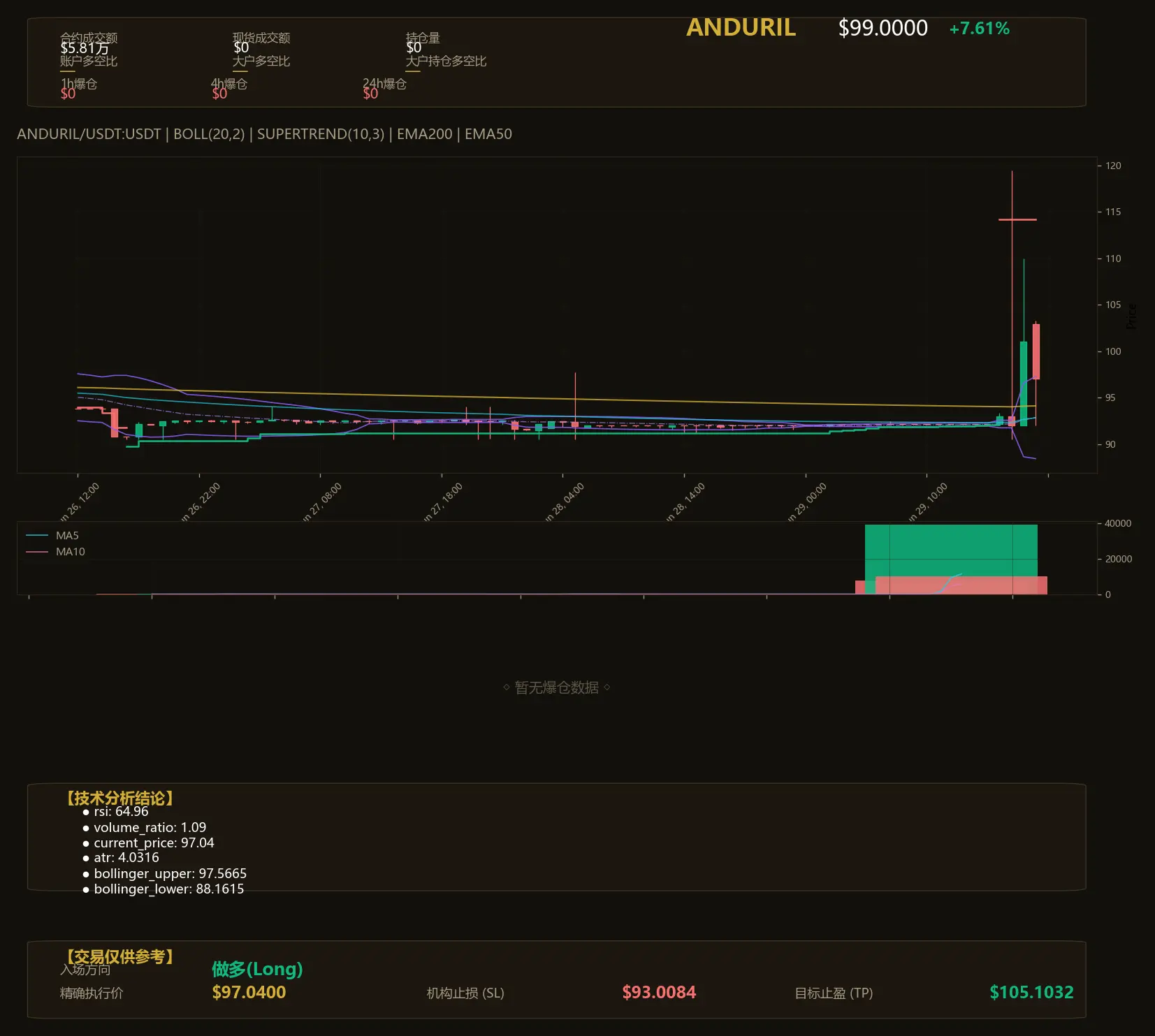Image resolution: width=1155 pixels, height=1036 pixels.
Task: Click the 105 price axis label
Action: (x=1113, y=305)
